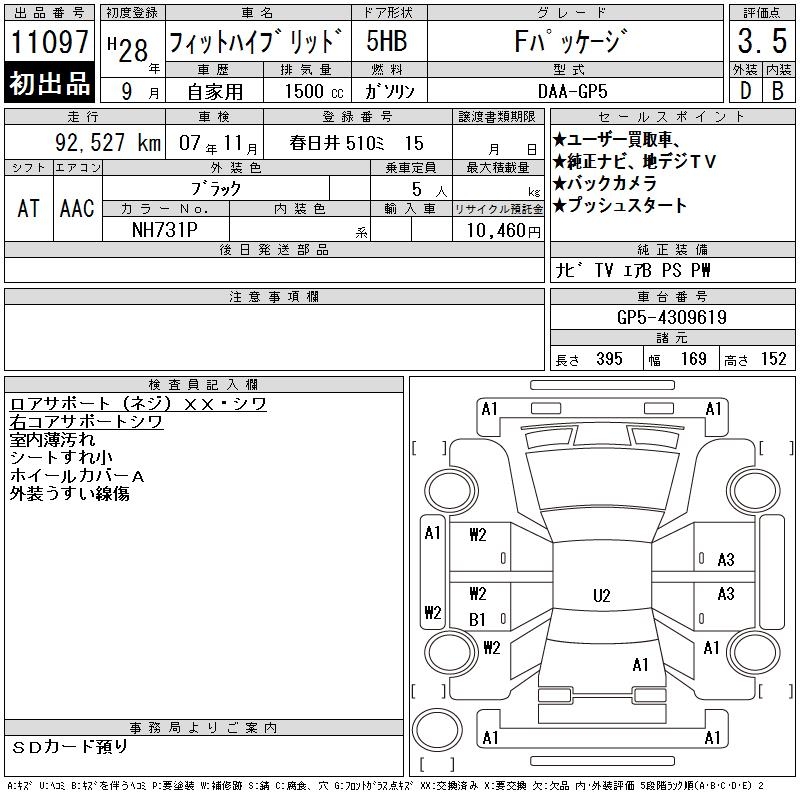Screen dimensions: 800x800
Task: Click the seating capacity 5 人
Action: [429, 190]
